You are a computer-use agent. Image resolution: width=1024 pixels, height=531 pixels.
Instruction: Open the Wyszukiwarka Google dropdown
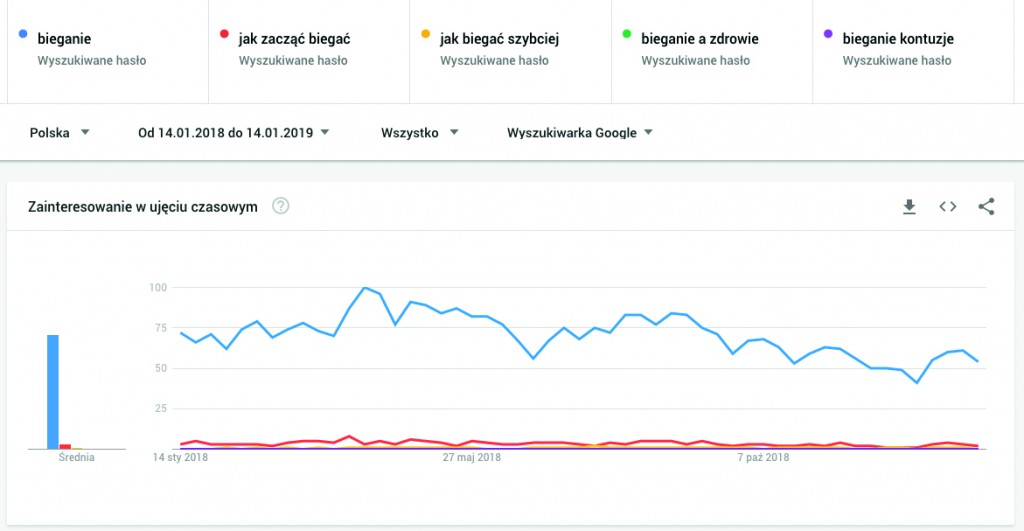[580, 132]
